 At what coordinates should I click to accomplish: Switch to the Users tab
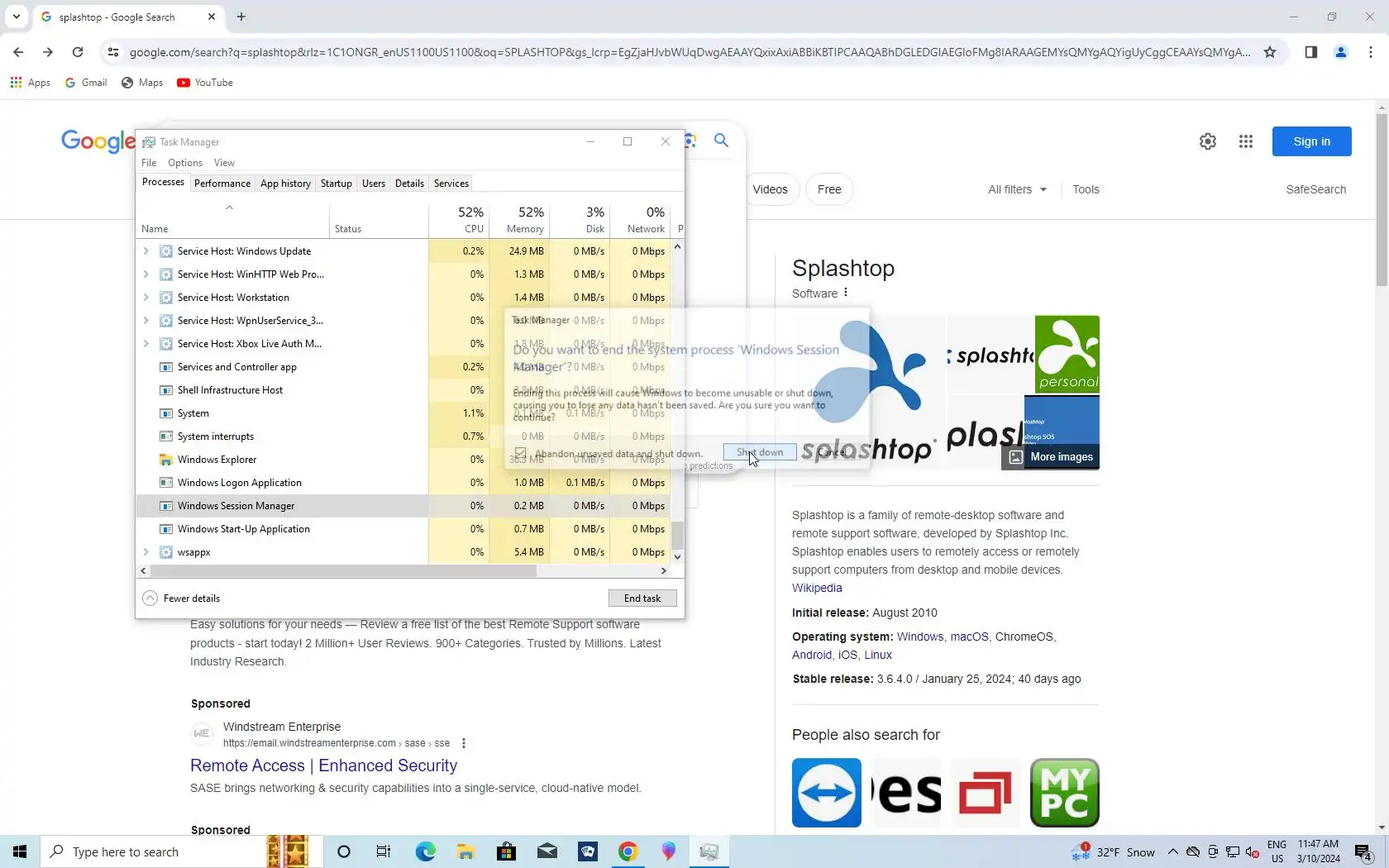tap(374, 184)
